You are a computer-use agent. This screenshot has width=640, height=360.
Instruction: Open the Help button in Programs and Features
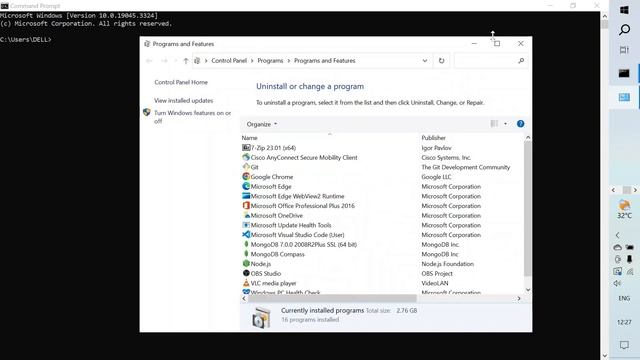pos(520,124)
